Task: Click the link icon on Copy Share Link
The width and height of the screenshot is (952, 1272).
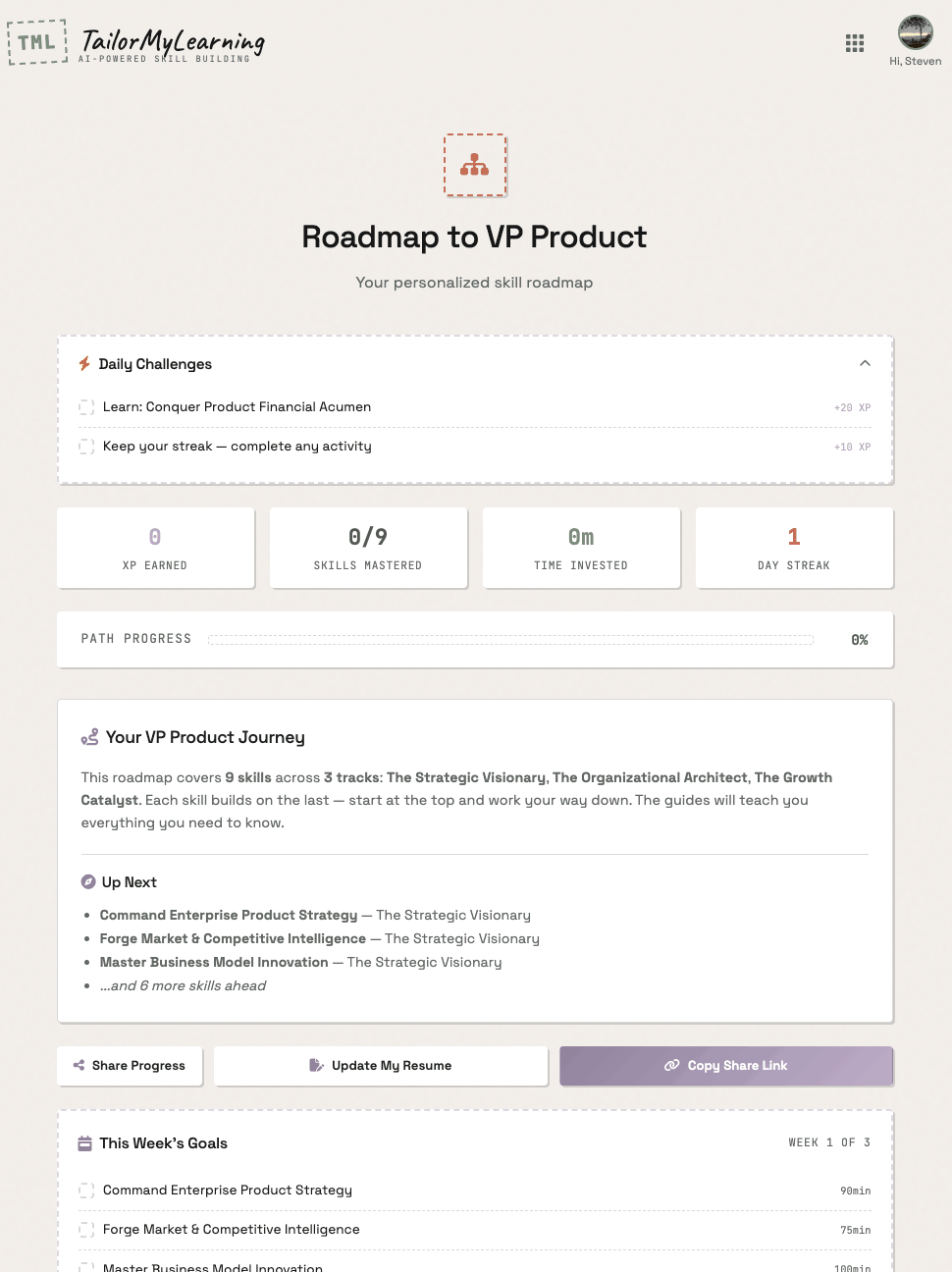Action: (672, 1065)
